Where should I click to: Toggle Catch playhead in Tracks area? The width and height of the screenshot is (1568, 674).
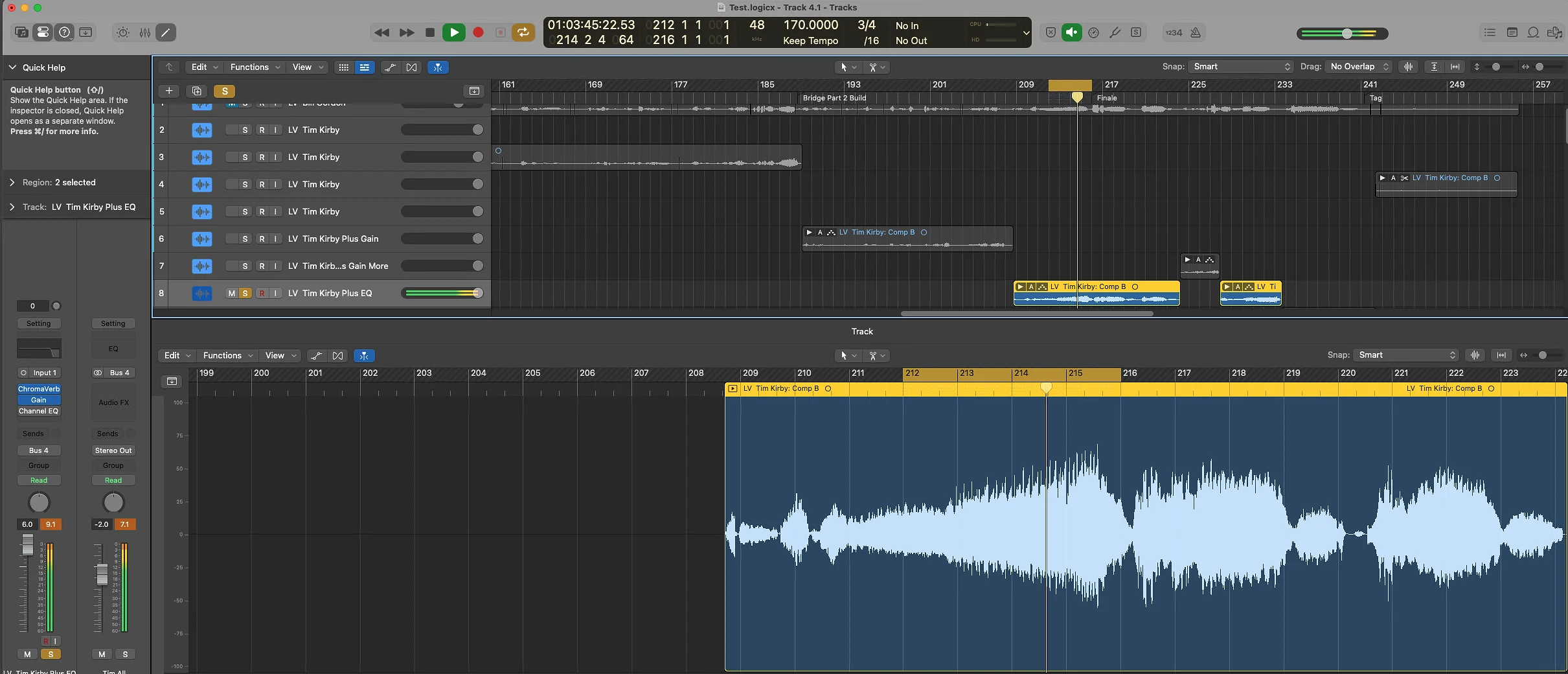(x=438, y=67)
